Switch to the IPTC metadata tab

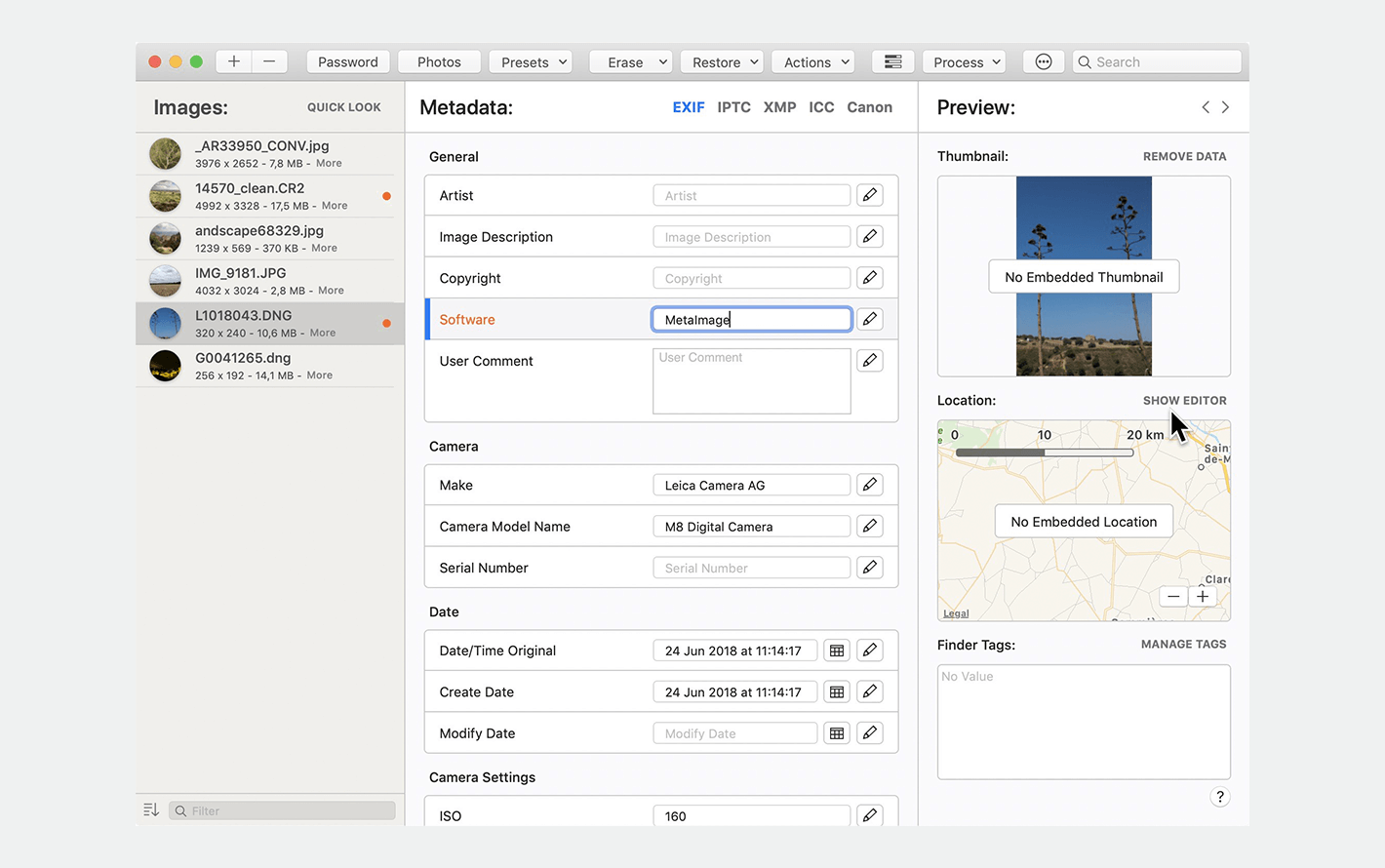733,107
